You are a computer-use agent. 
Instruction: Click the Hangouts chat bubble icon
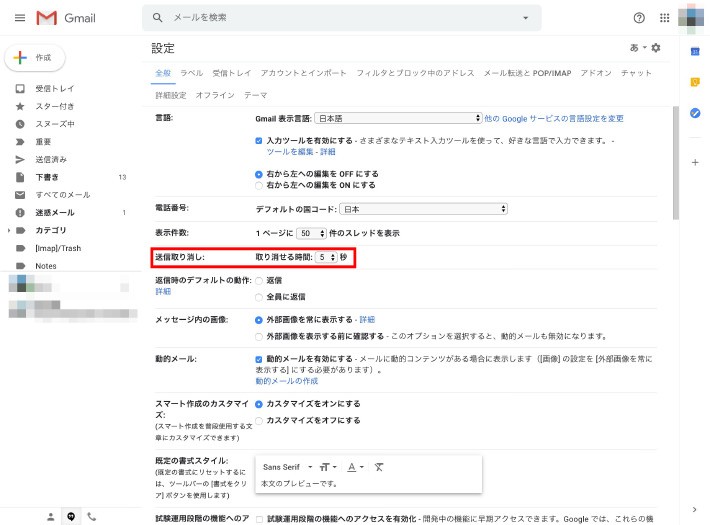click(71, 516)
